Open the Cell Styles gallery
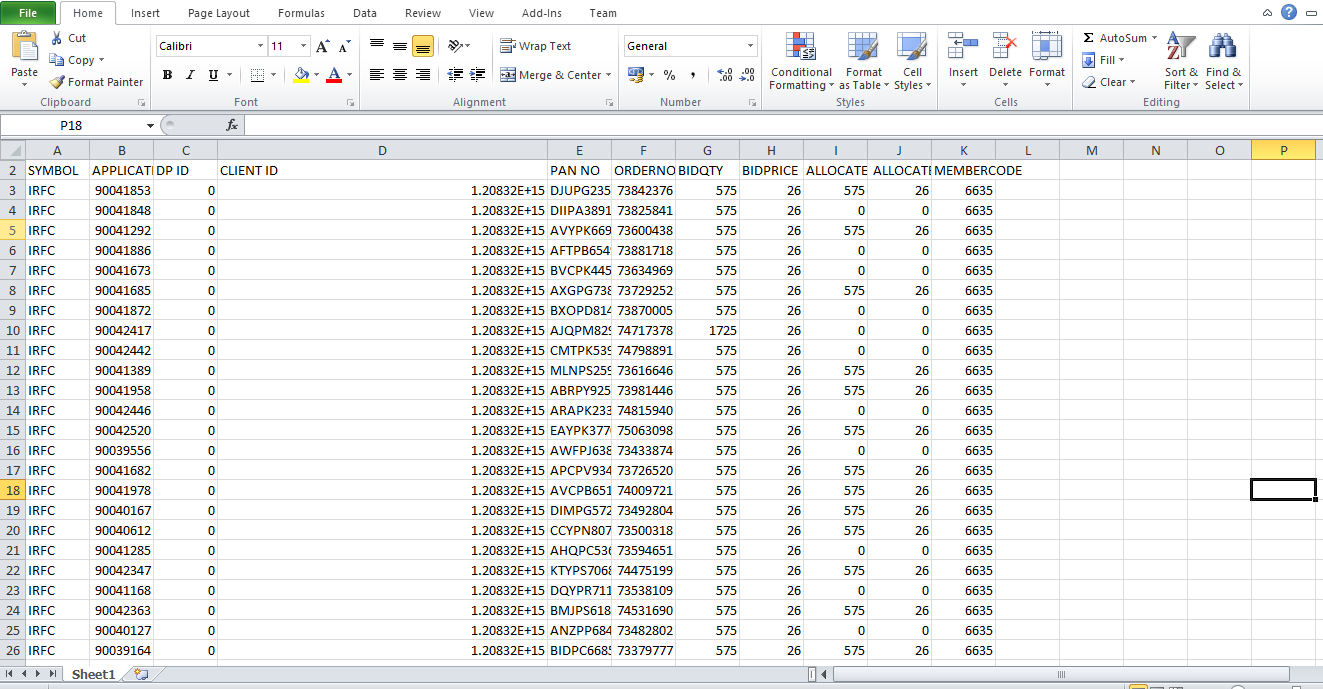Image resolution: width=1323 pixels, height=689 pixels. point(912,61)
